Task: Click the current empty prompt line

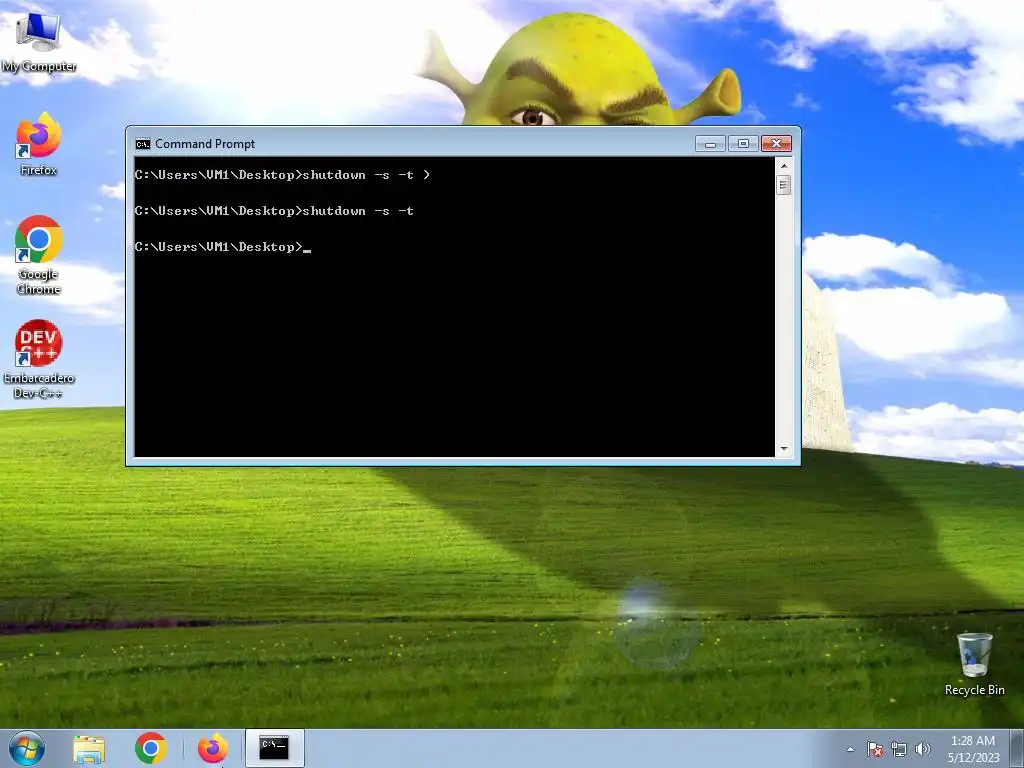Action: pos(223,247)
